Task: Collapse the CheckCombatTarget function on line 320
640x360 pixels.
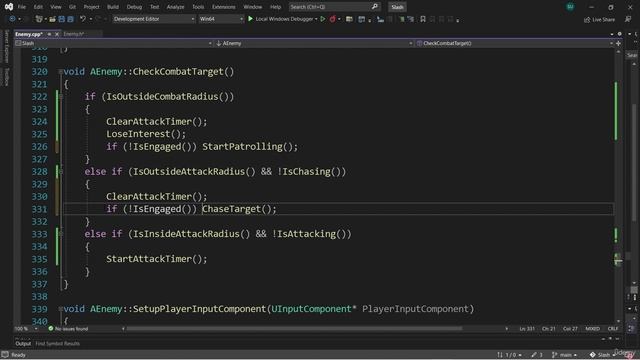Action: (x=60, y=72)
